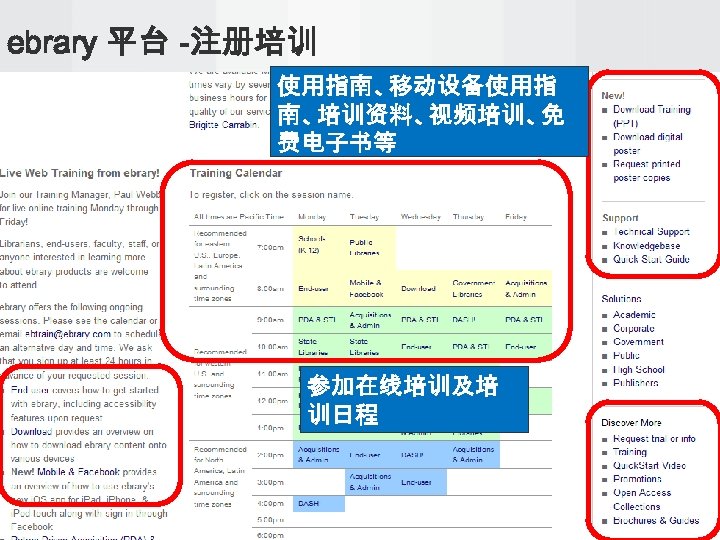Register for Wednesday 2:00pm DASH session
The image size is (720, 540).
[x=412, y=455]
